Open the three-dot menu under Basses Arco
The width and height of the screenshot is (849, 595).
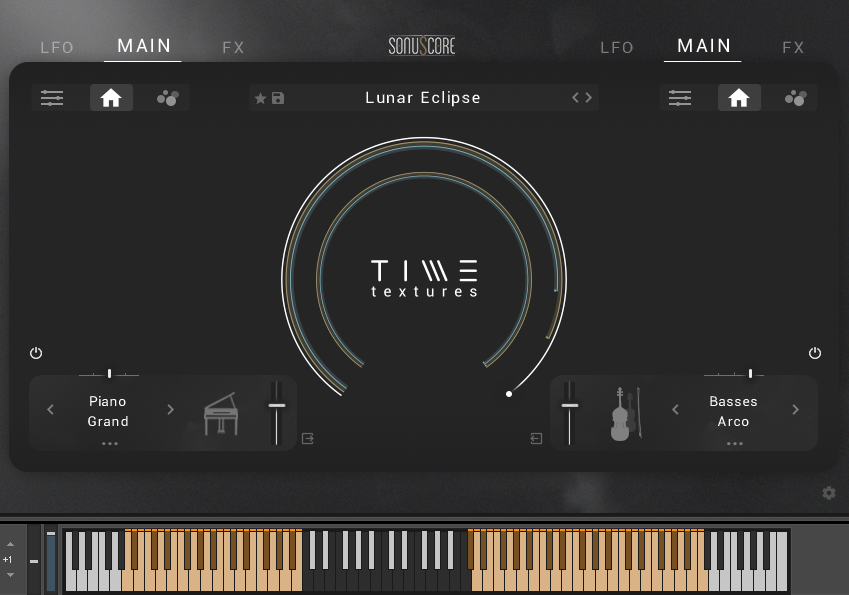point(735,443)
